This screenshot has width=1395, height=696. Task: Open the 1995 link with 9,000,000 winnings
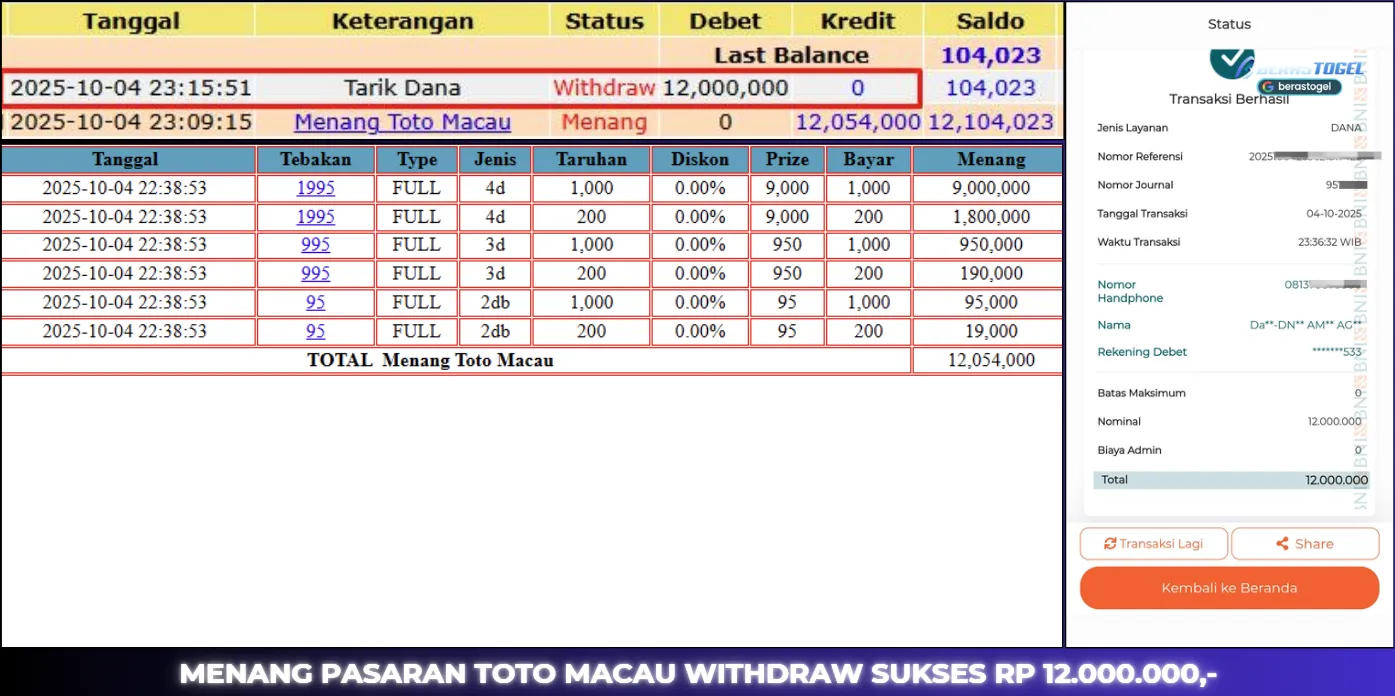[x=316, y=188]
